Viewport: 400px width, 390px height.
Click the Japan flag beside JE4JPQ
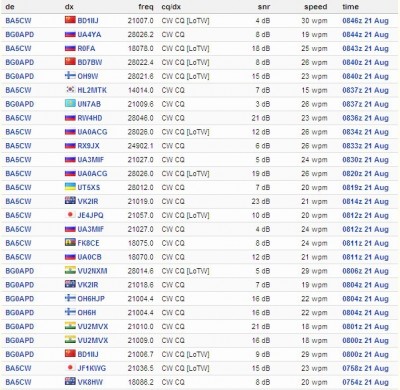70,215
